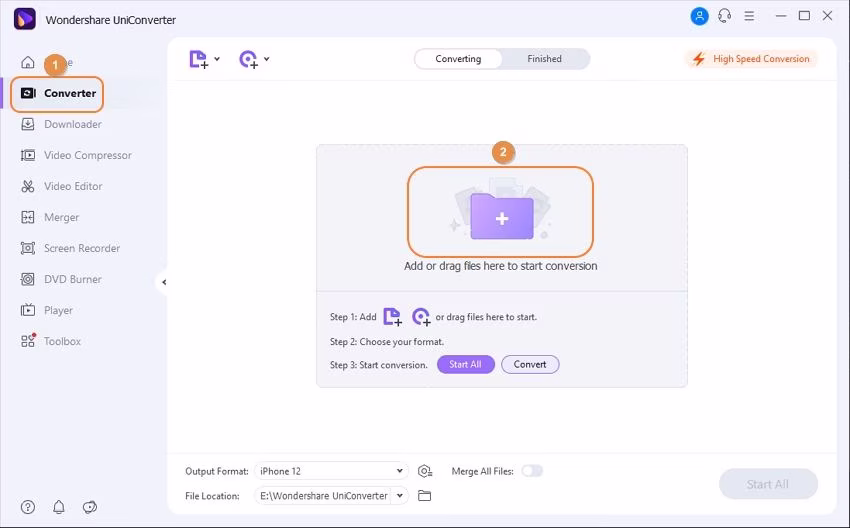Open the feedback chat icon
Screen dimensions: 850x528
coord(89,507)
